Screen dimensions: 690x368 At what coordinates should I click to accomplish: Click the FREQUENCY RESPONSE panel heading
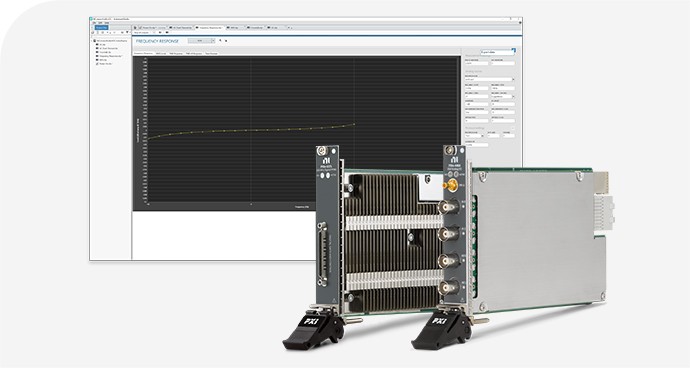(157, 41)
